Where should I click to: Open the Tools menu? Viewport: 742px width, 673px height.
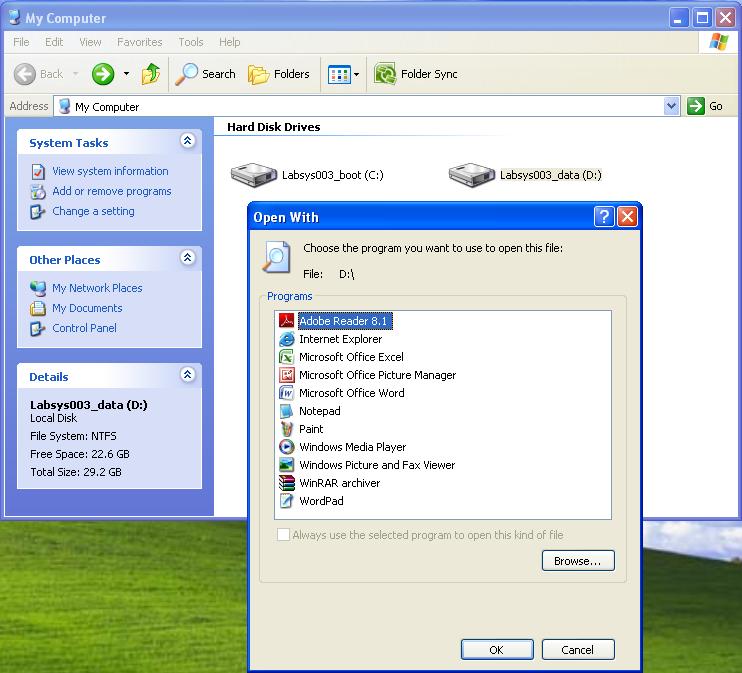pos(191,42)
